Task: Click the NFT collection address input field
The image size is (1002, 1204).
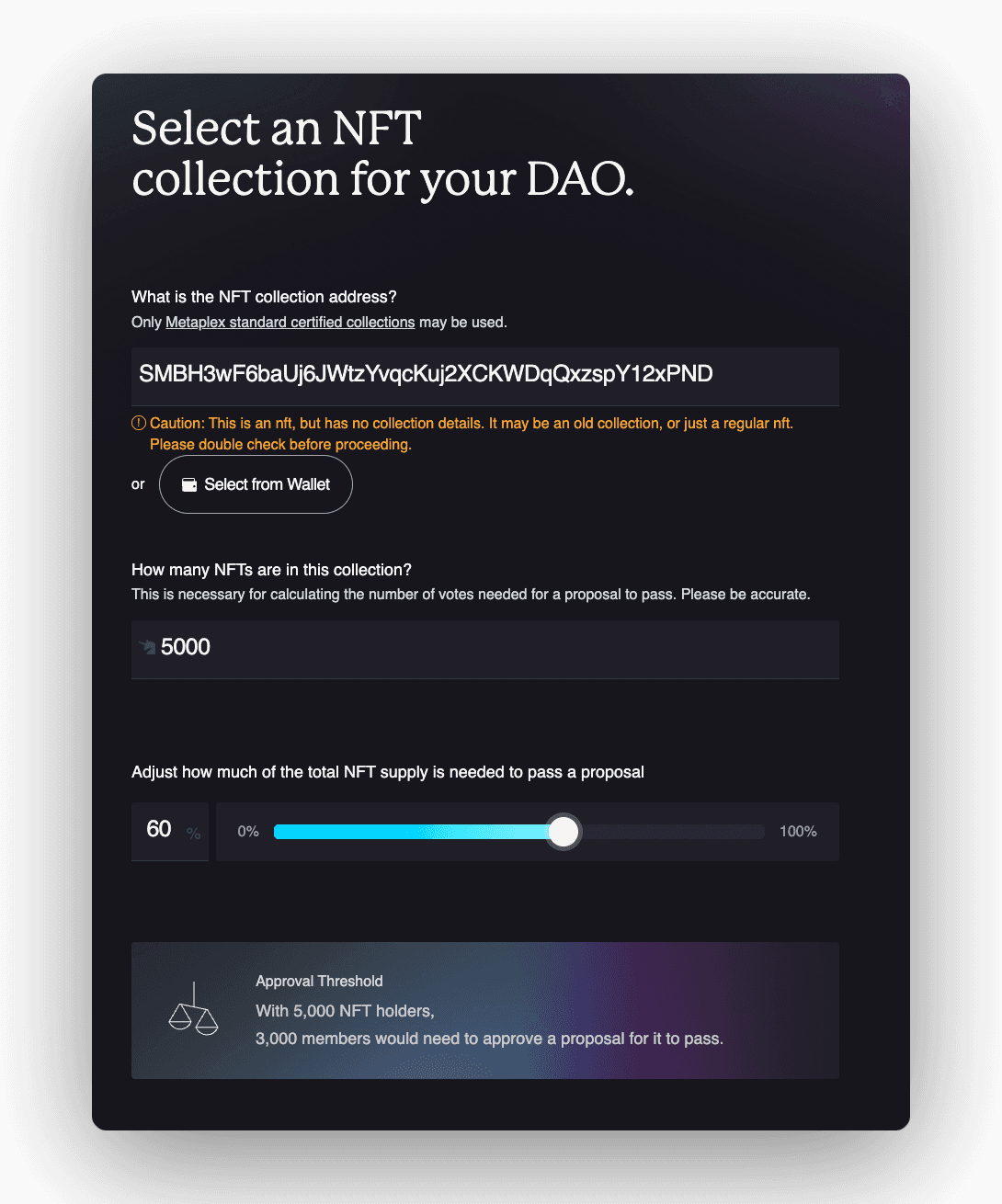Action: pyautogui.click(x=484, y=376)
